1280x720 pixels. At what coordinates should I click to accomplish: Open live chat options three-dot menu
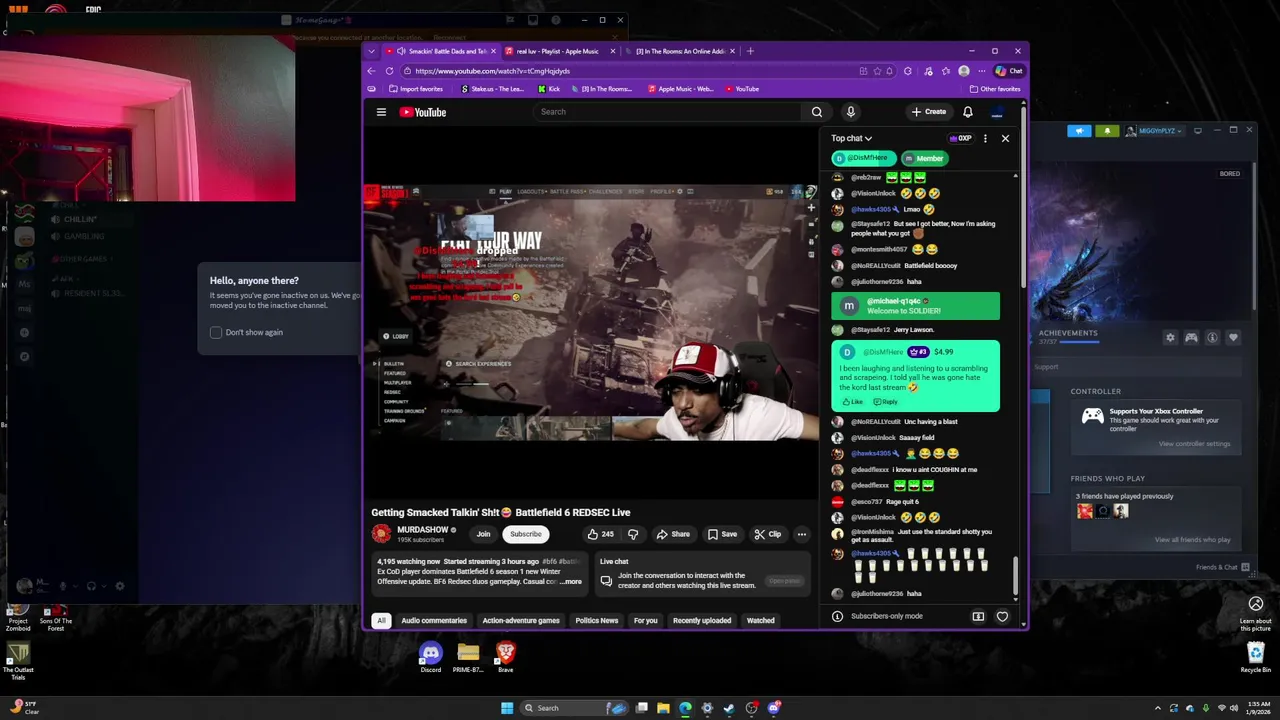coord(985,138)
